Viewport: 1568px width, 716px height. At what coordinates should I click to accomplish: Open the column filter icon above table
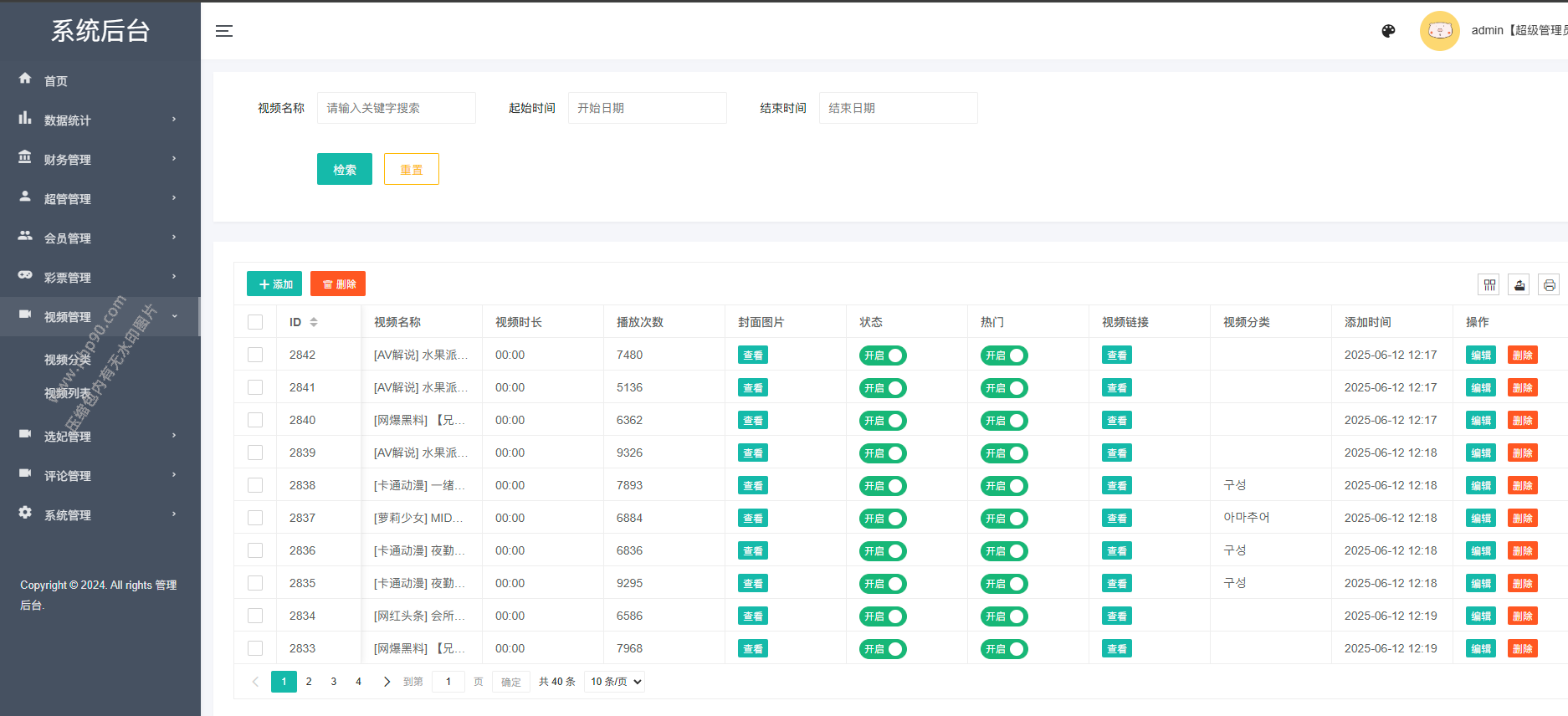1489,285
